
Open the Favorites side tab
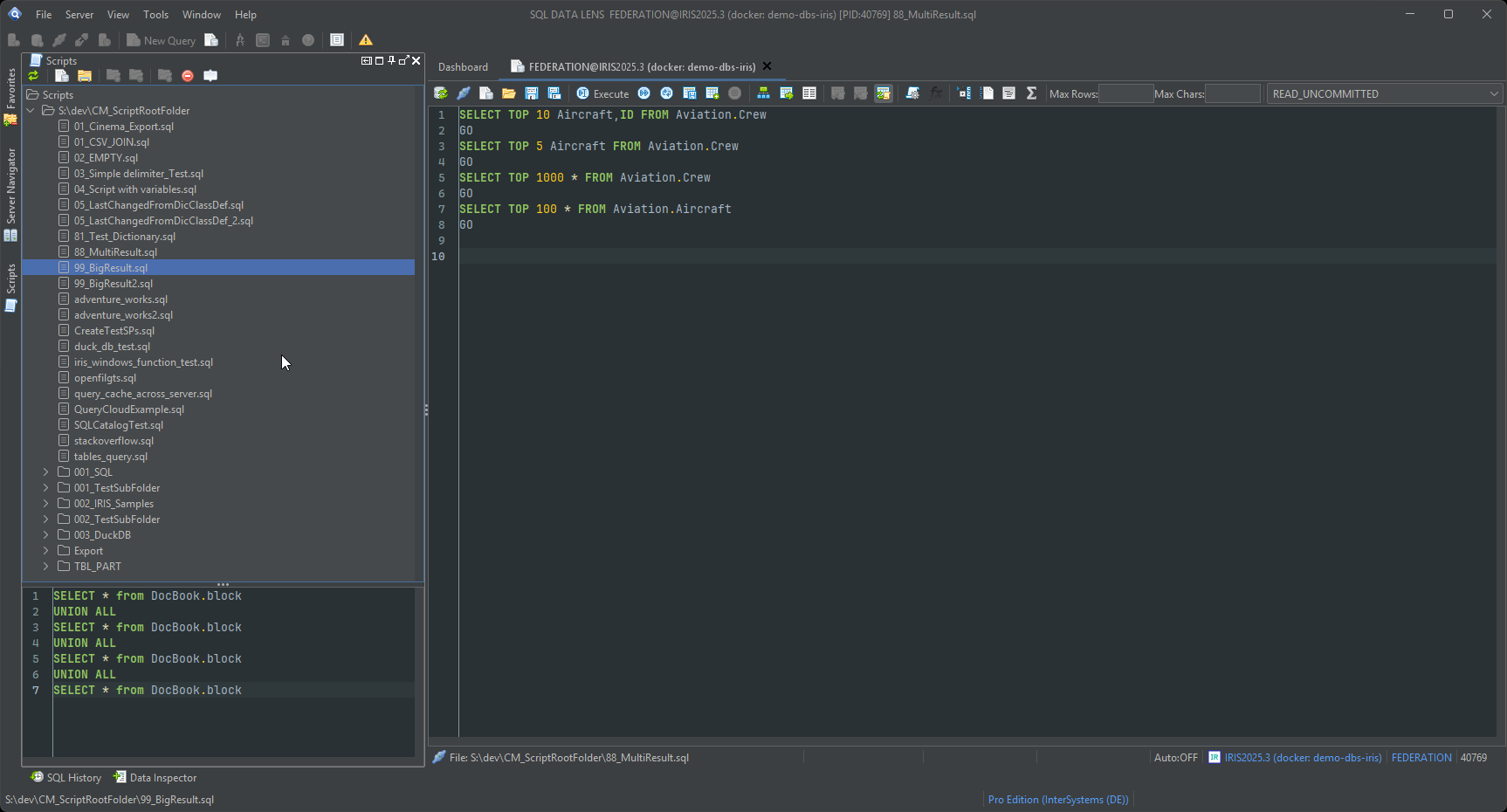[x=10, y=95]
